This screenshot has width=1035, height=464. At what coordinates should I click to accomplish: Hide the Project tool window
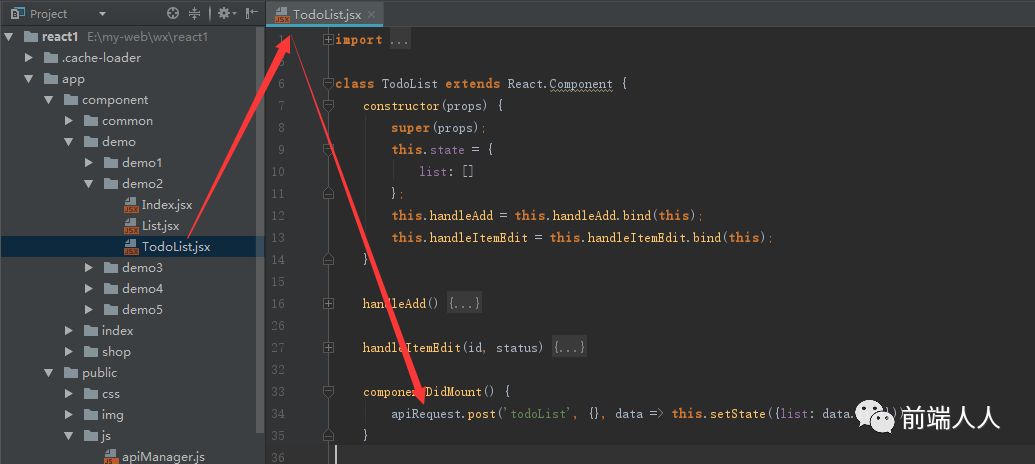[251, 13]
